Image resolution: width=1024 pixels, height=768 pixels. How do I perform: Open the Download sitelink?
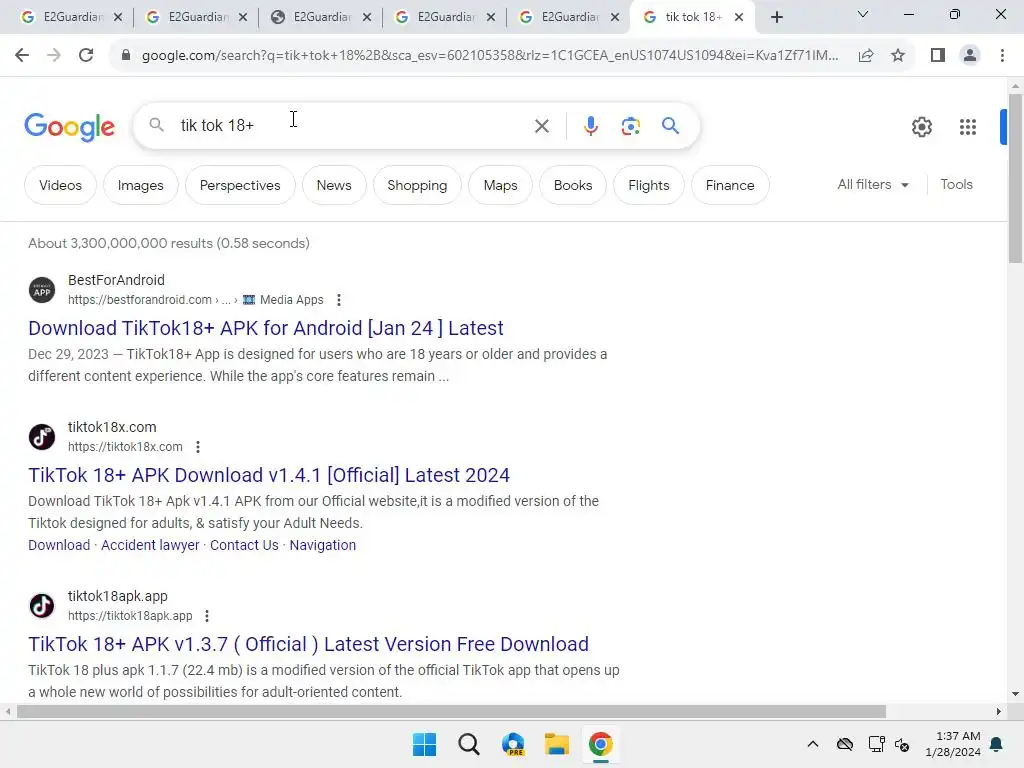tap(59, 545)
